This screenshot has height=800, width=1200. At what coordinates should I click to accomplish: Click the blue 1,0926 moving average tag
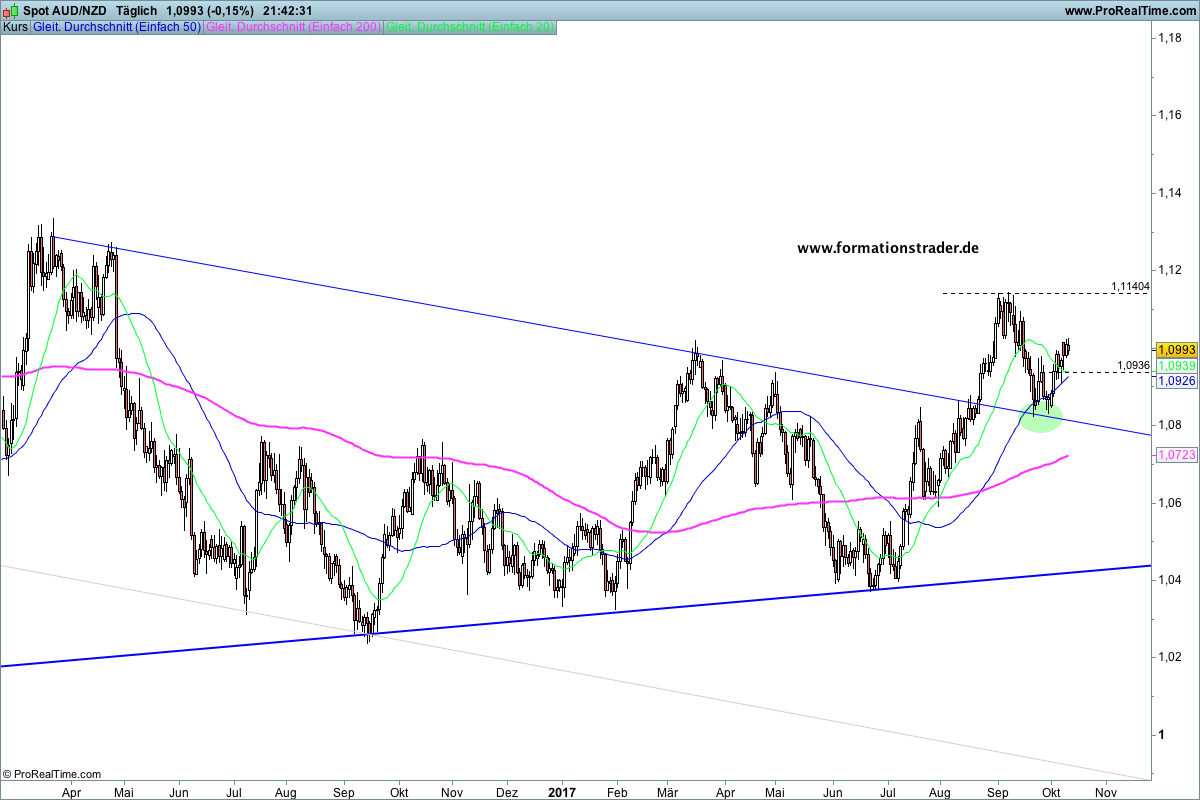(x=1175, y=381)
